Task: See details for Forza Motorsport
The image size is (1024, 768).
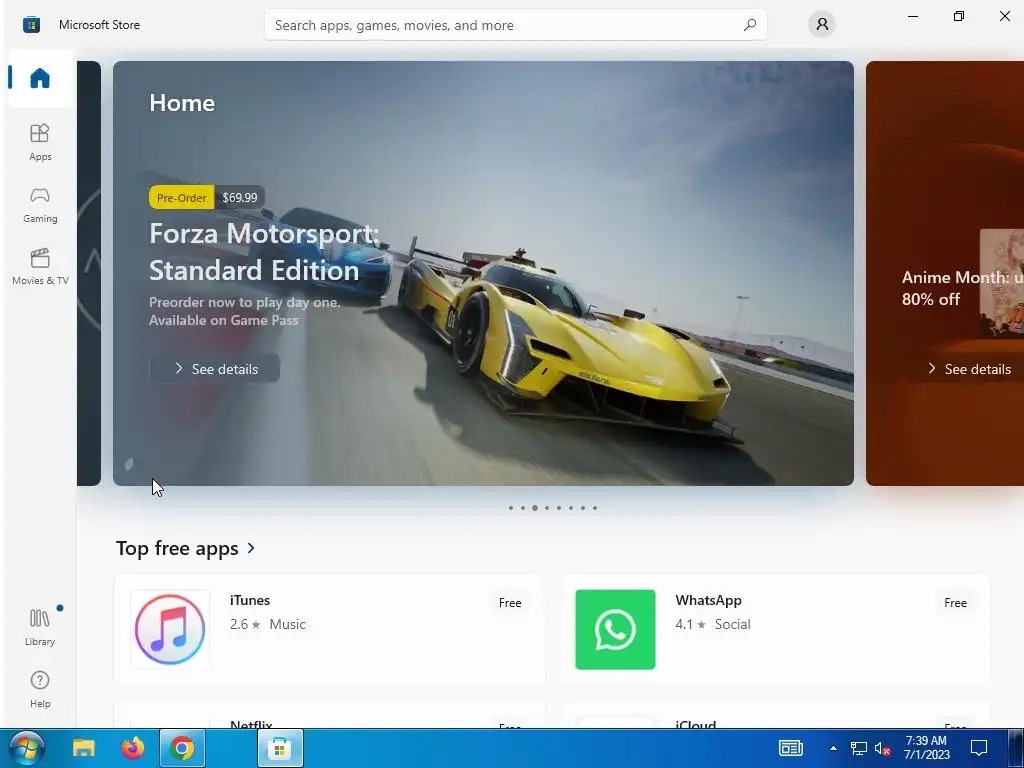Action: [215, 369]
